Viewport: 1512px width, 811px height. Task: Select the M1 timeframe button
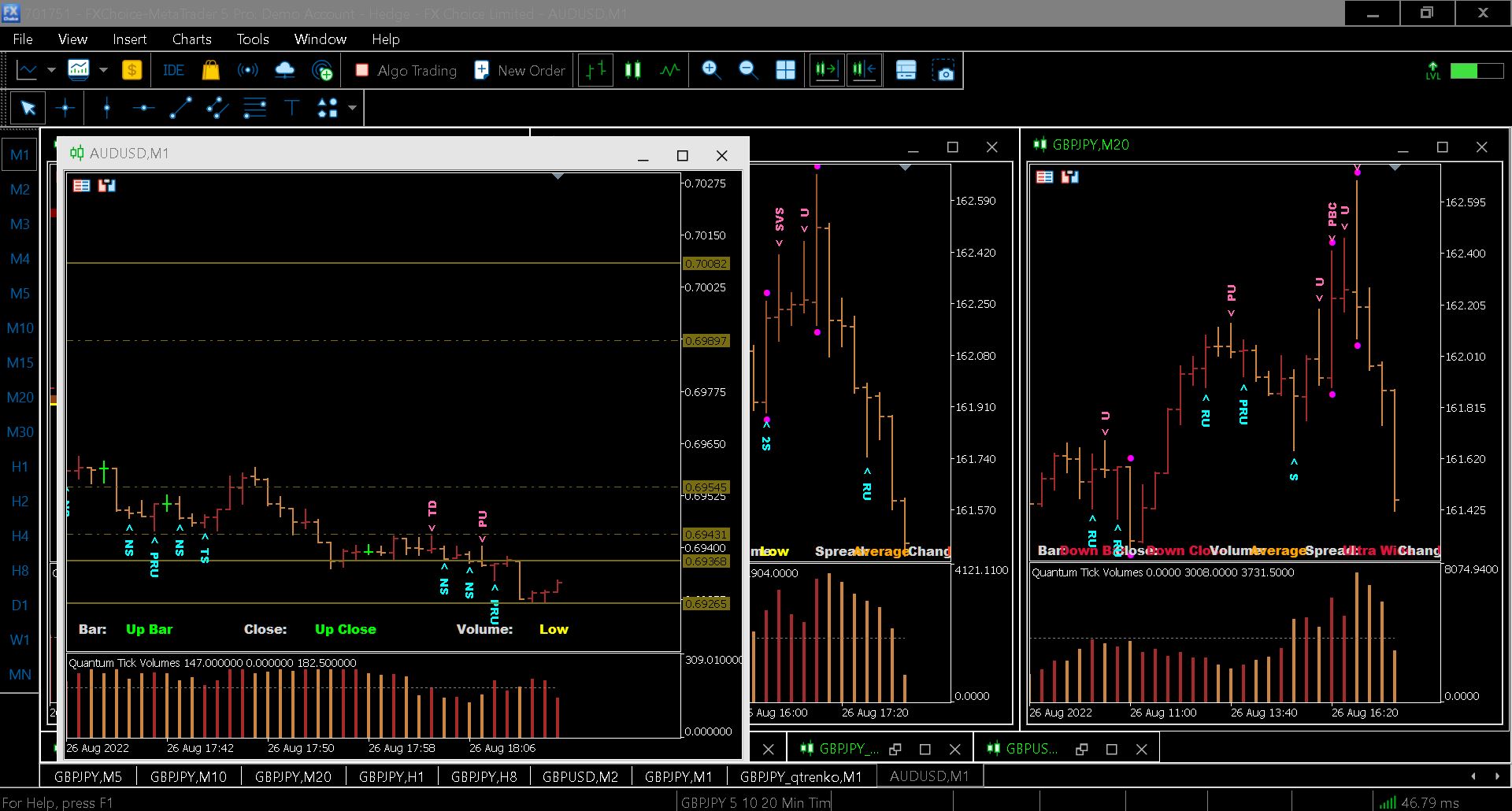[20, 155]
